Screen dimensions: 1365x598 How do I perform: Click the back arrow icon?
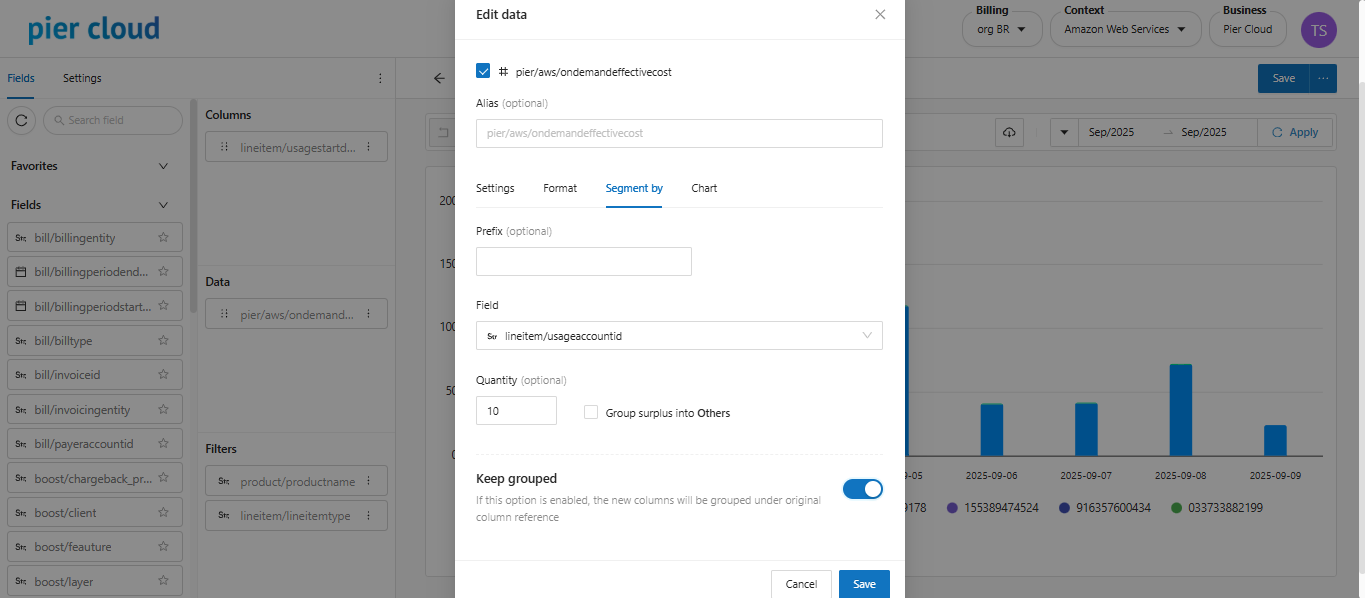click(439, 78)
